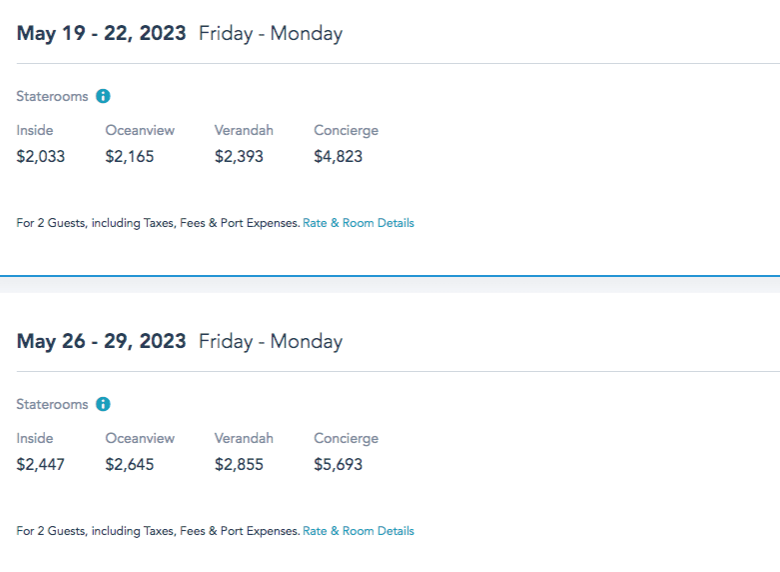Click the May 19 - 22, 2023 date heading
This screenshot has width=780, height=572.
click(x=101, y=33)
